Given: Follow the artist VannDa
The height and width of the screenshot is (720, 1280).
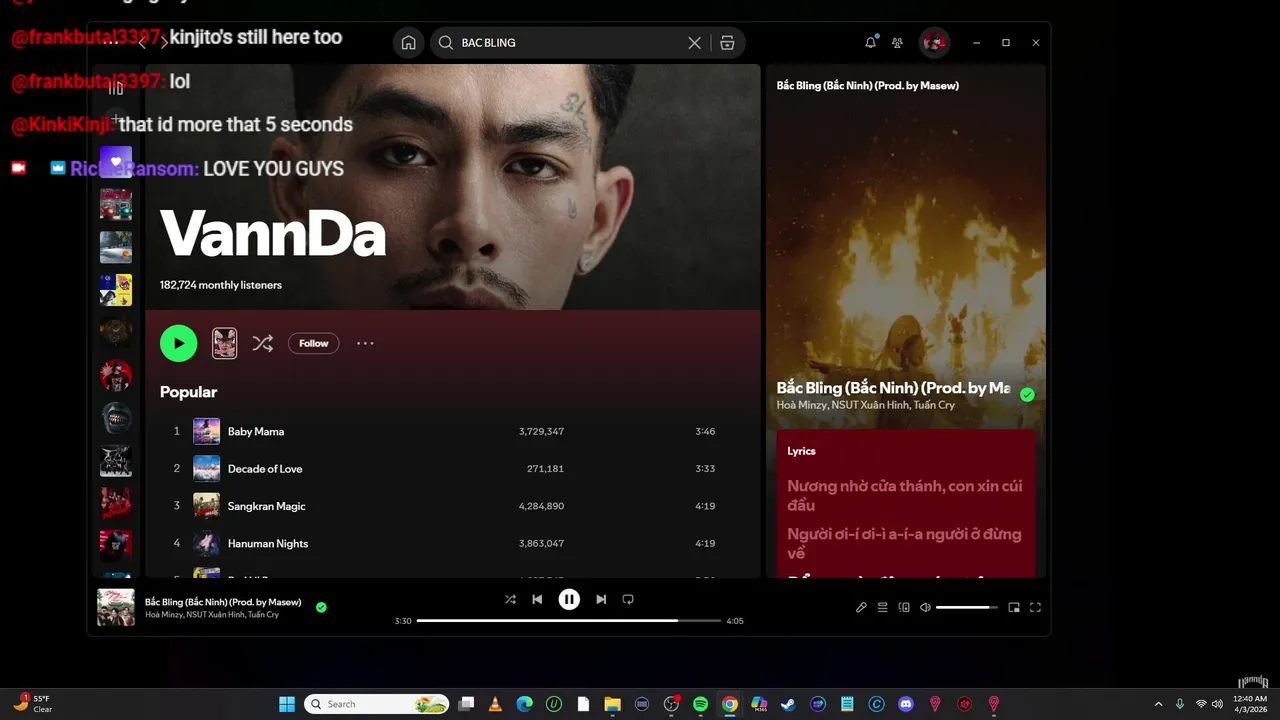Looking at the screenshot, I should point(313,343).
